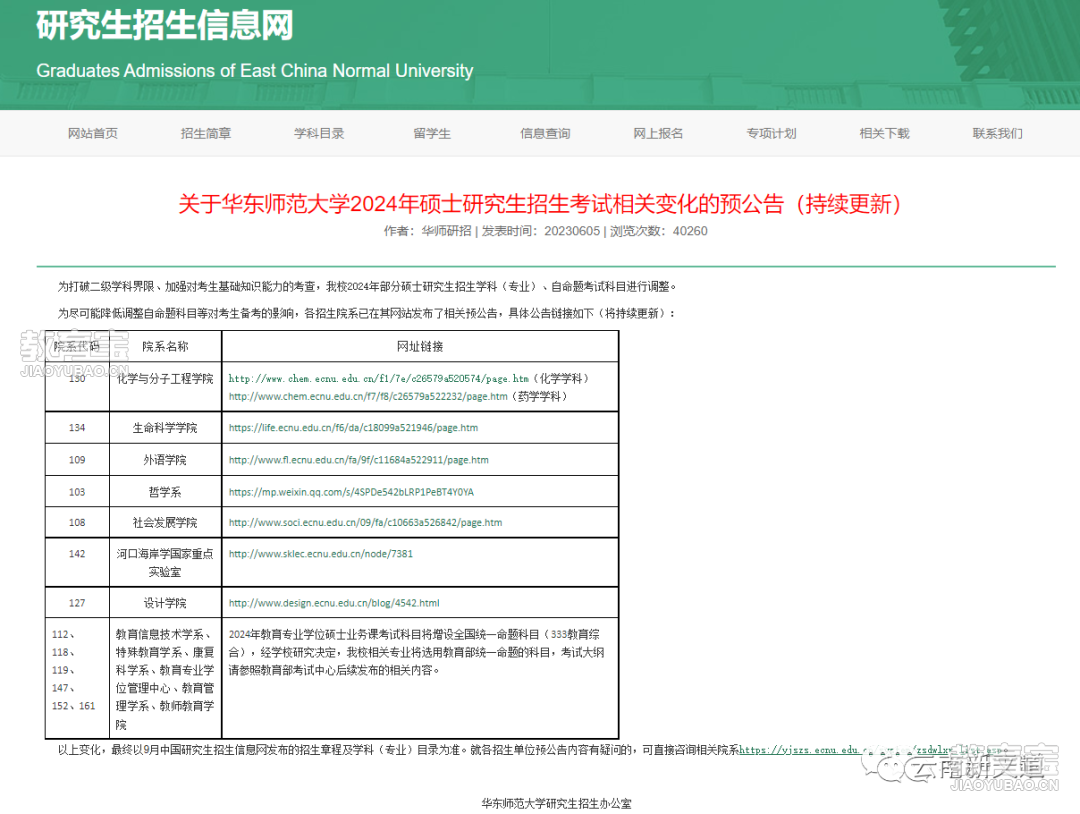Image resolution: width=1080 pixels, height=814 pixels.
Task: Click the 发表时间：20230605 text
Action: coord(541,231)
